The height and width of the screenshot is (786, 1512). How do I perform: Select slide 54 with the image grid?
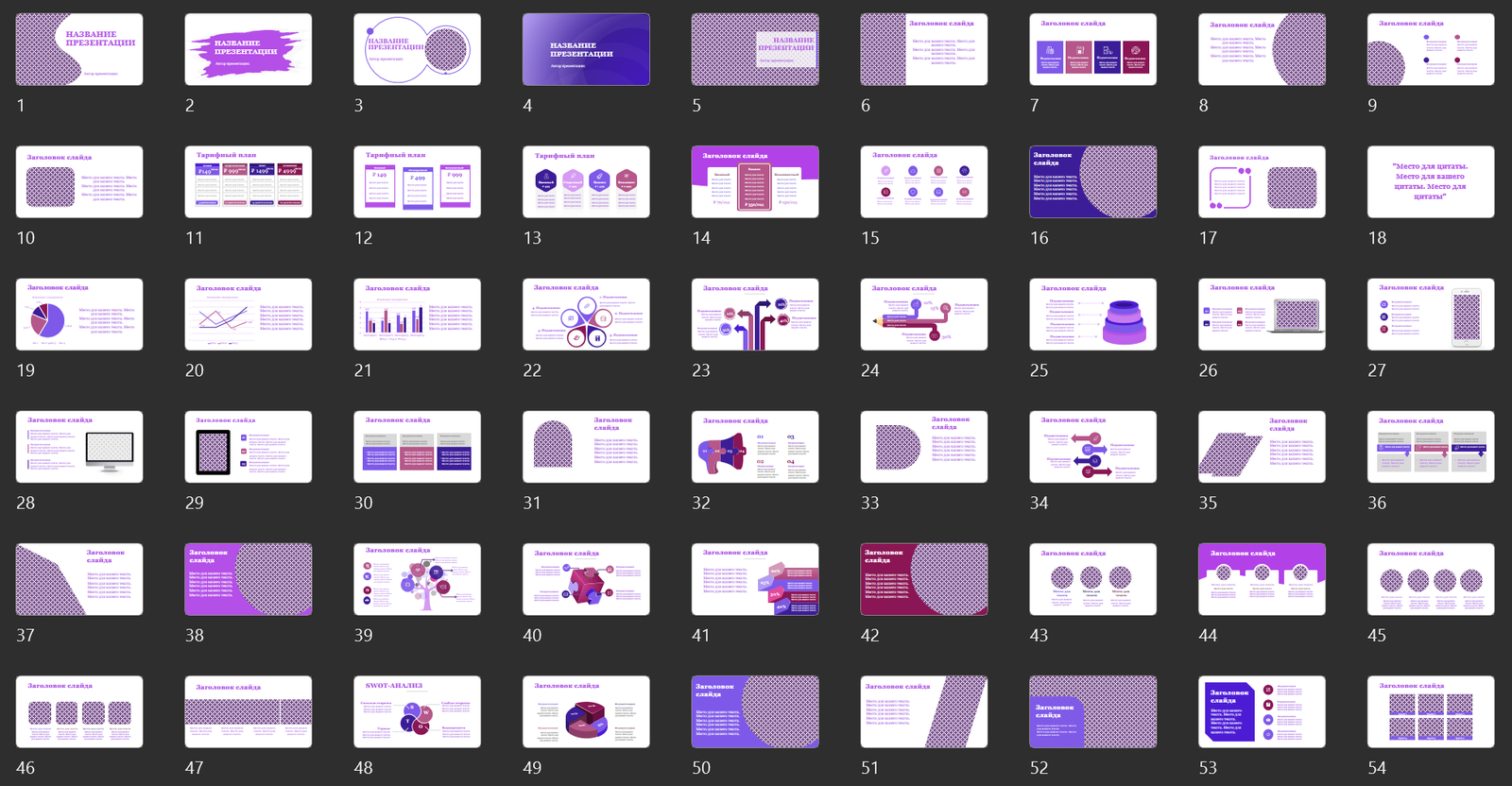[x=1430, y=711]
